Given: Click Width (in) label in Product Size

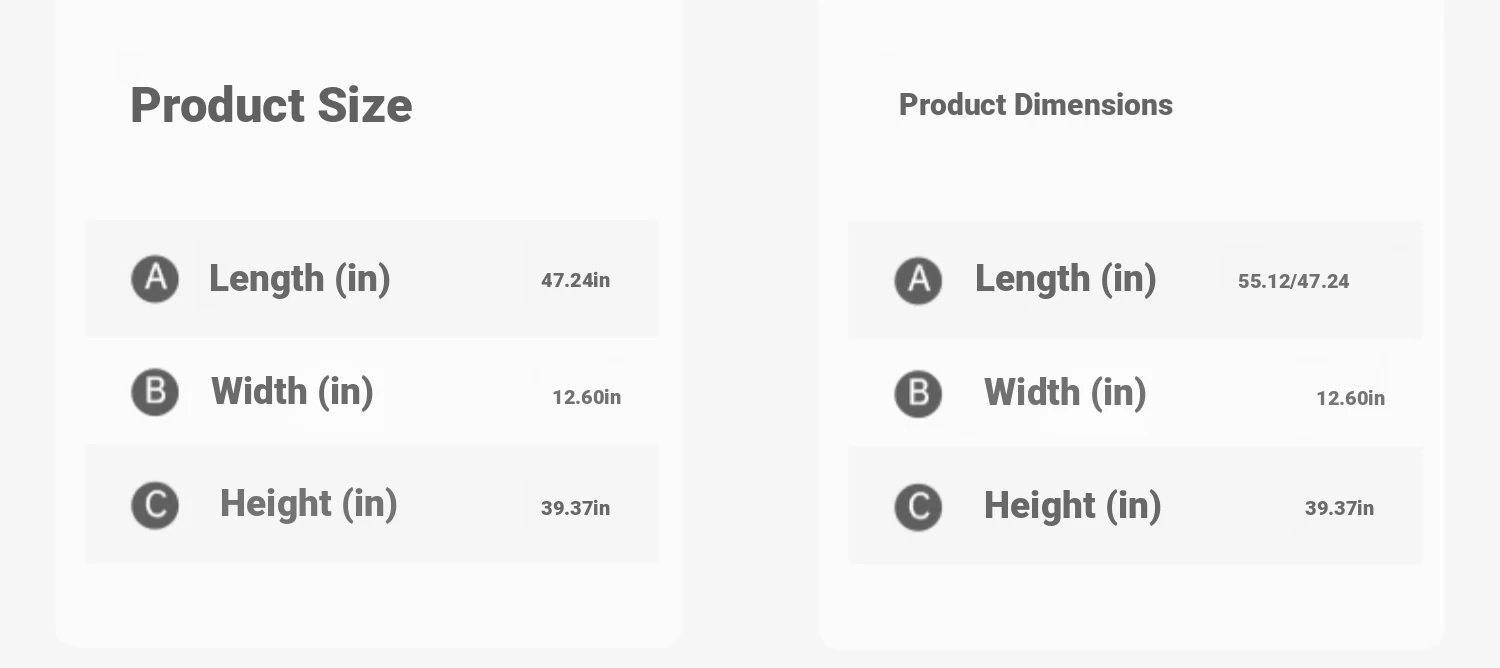Looking at the screenshot, I should [x=292, y=392].
